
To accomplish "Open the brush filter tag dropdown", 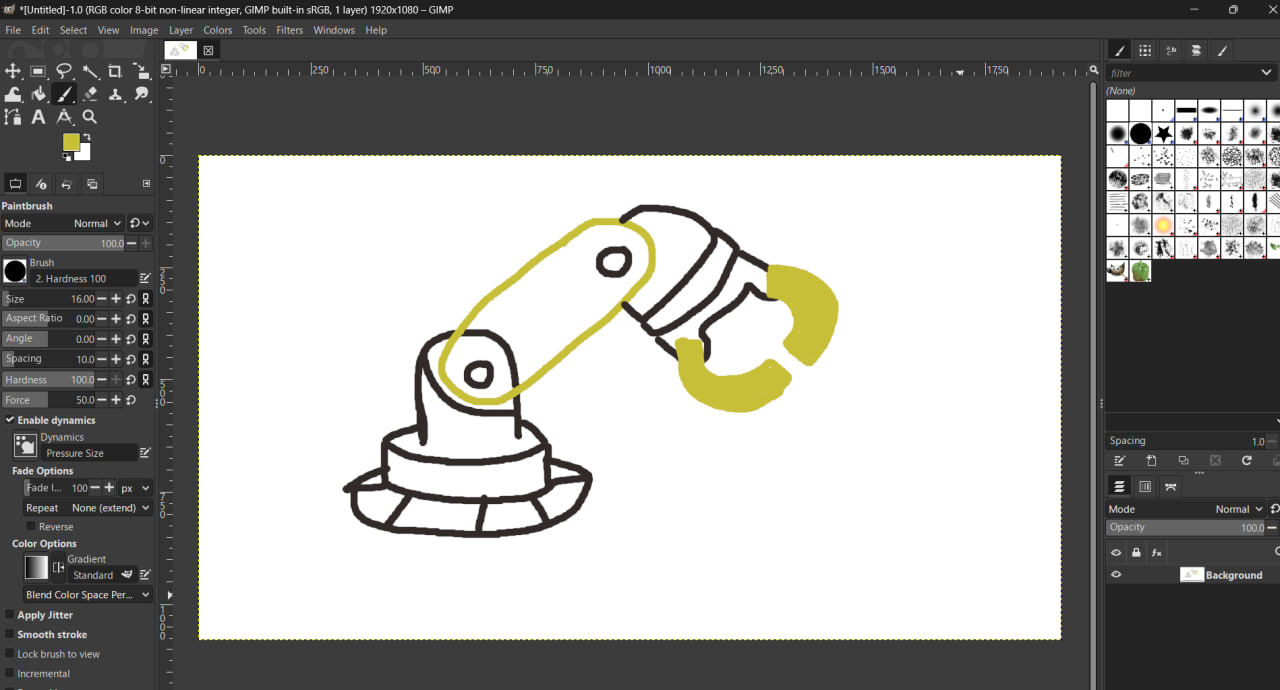I will 1268,73.
